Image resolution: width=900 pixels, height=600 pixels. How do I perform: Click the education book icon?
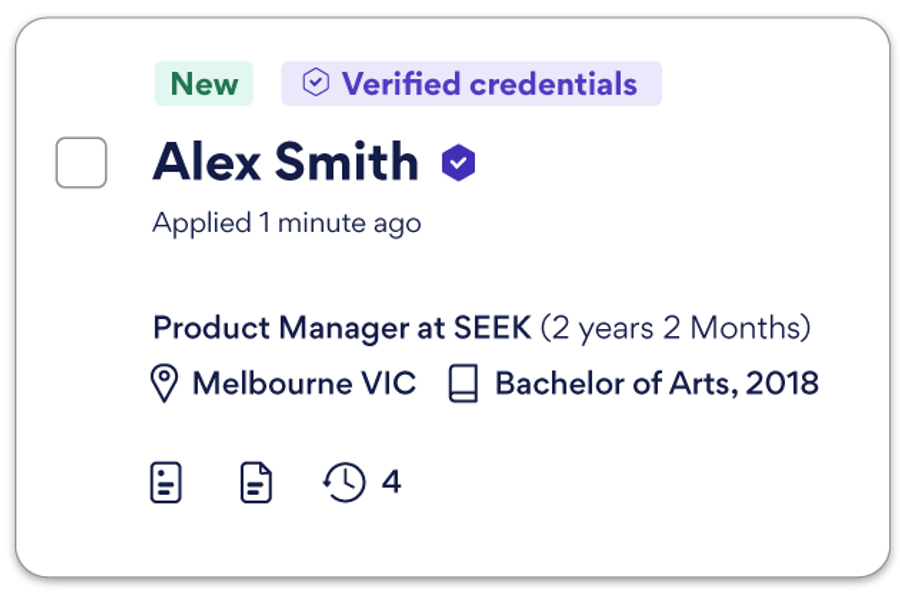[464, 384]
